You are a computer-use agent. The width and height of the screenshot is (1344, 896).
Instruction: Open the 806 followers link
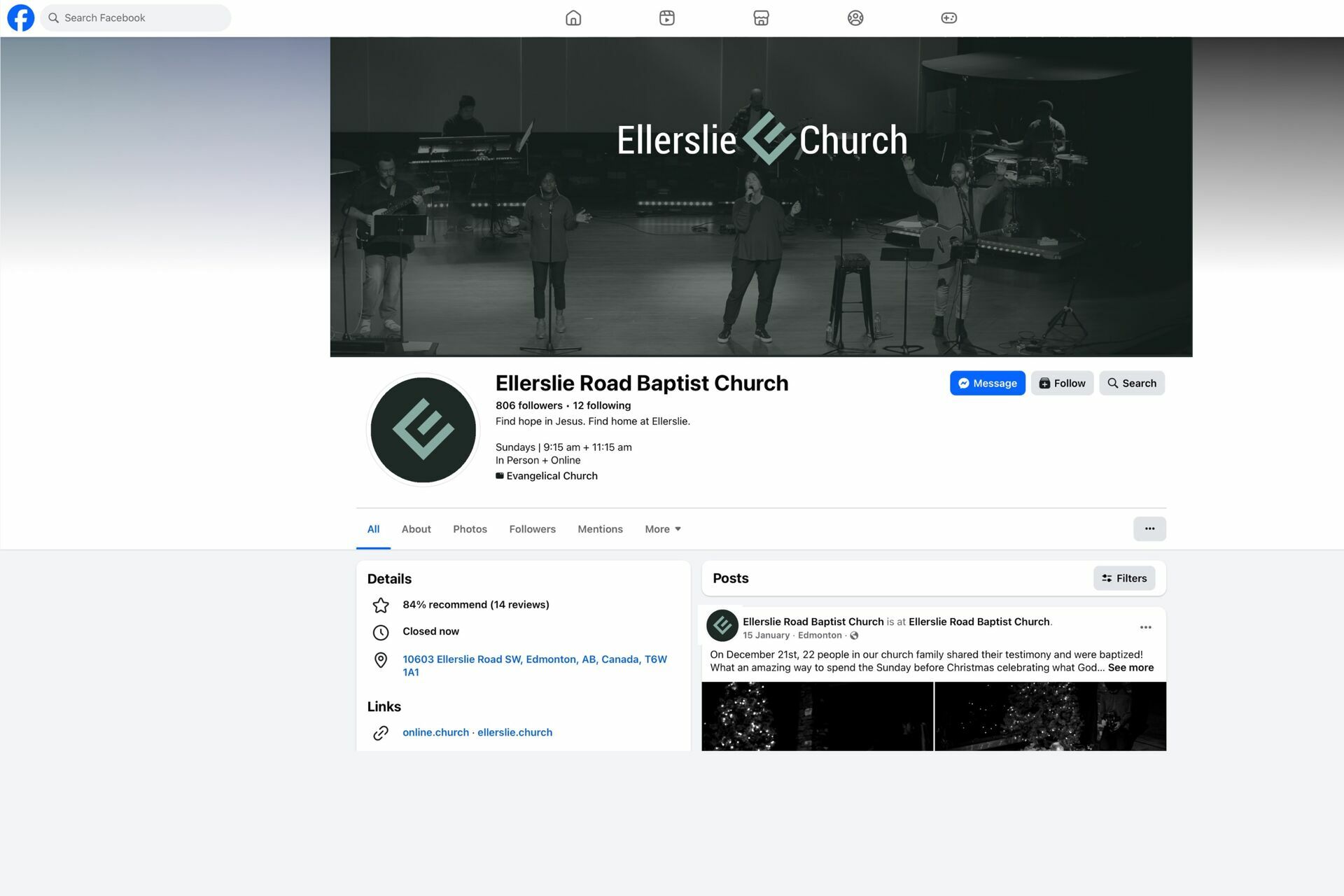click(528, 405)
